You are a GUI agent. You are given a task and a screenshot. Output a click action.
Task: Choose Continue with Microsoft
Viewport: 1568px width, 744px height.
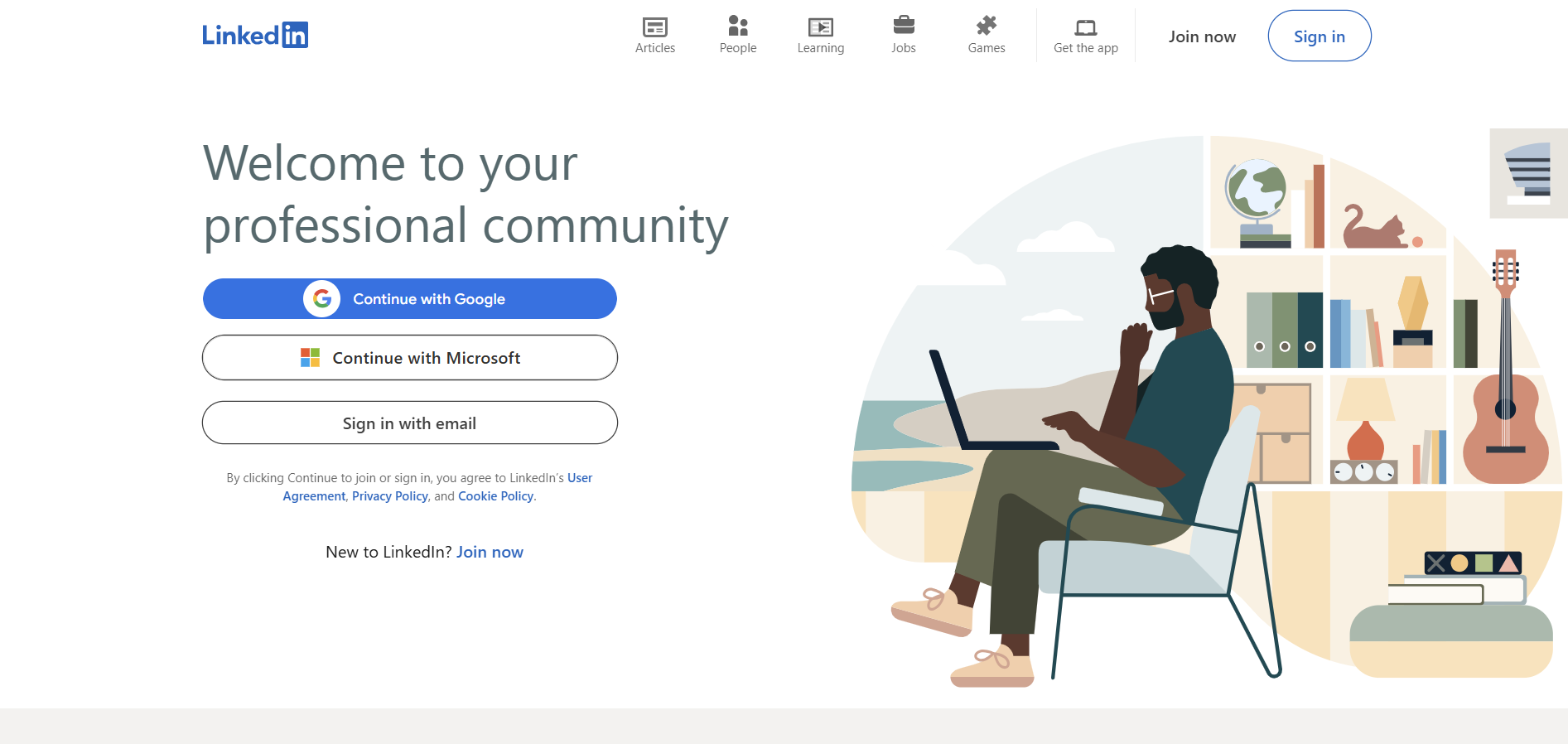426,358
